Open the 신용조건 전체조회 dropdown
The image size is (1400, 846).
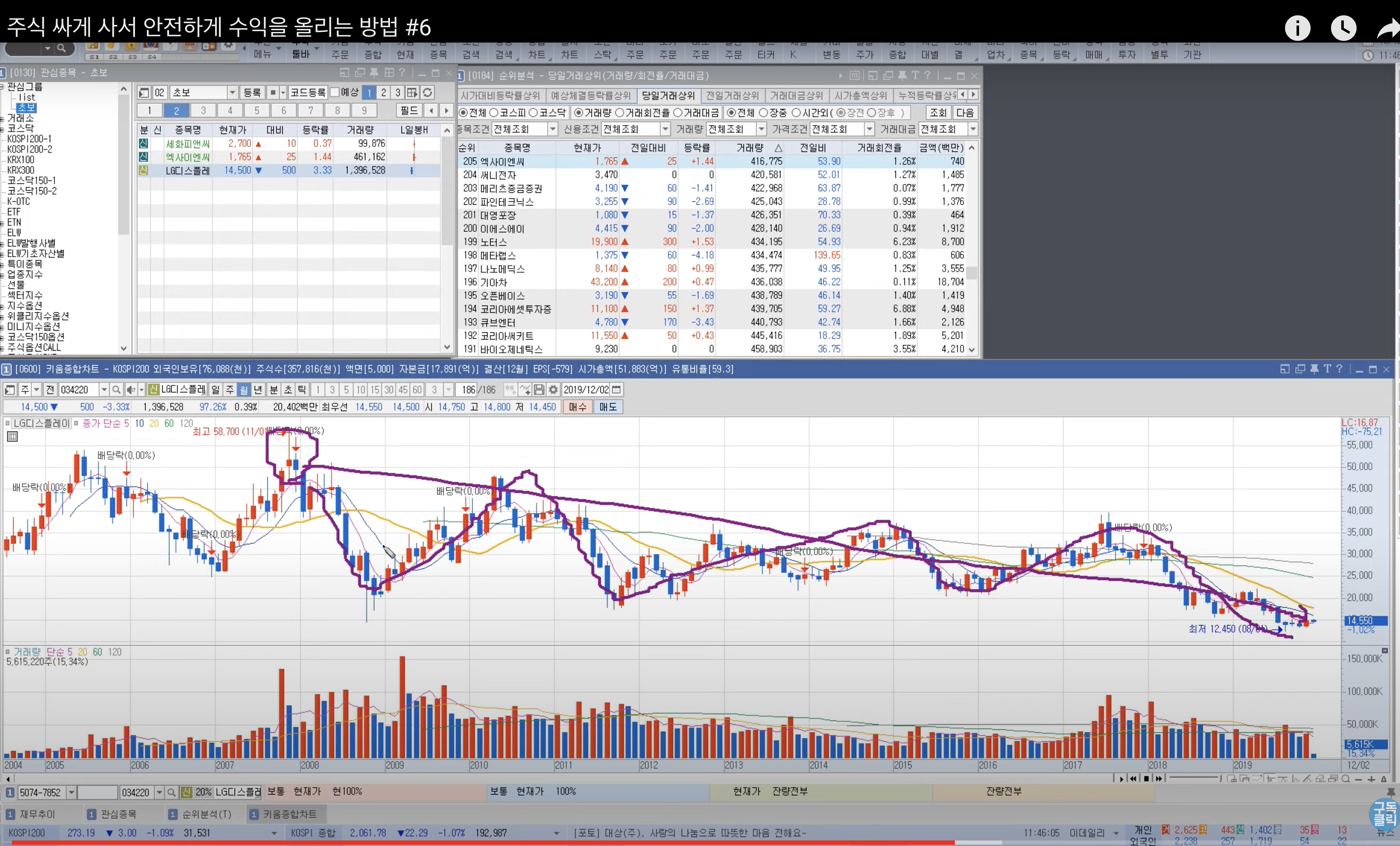click(665, 129)
